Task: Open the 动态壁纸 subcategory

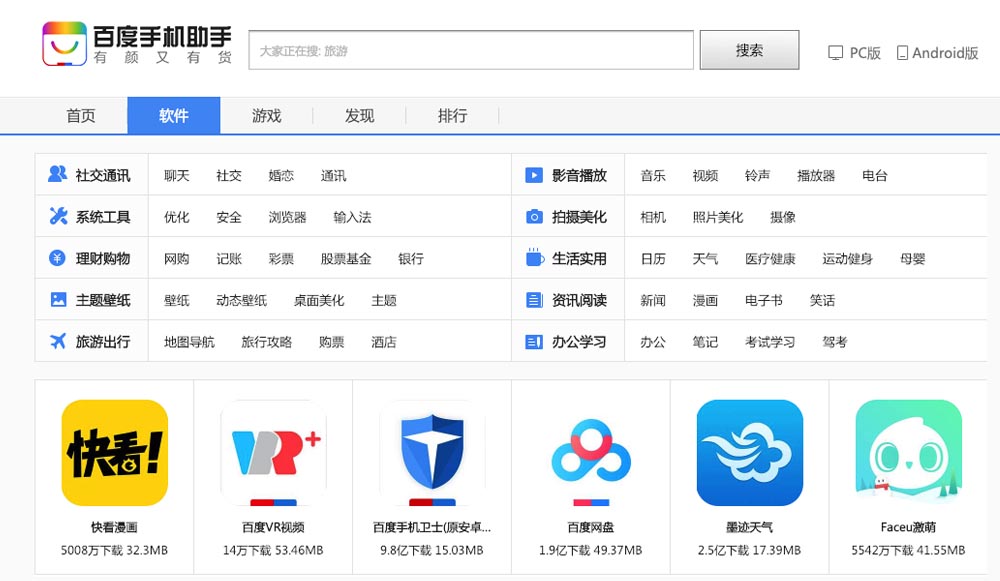Action: tap(242, 300)
